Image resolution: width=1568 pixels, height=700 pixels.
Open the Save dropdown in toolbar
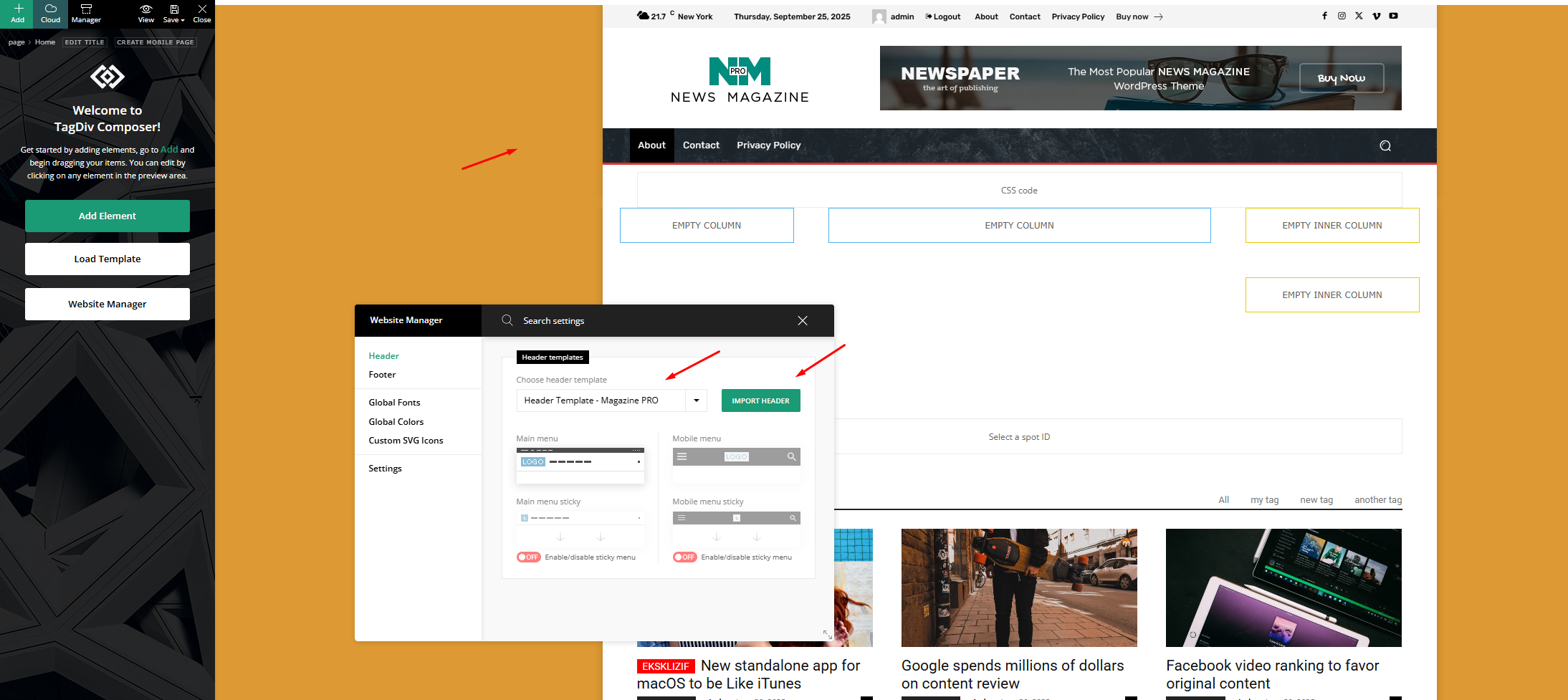pos(174,14)
